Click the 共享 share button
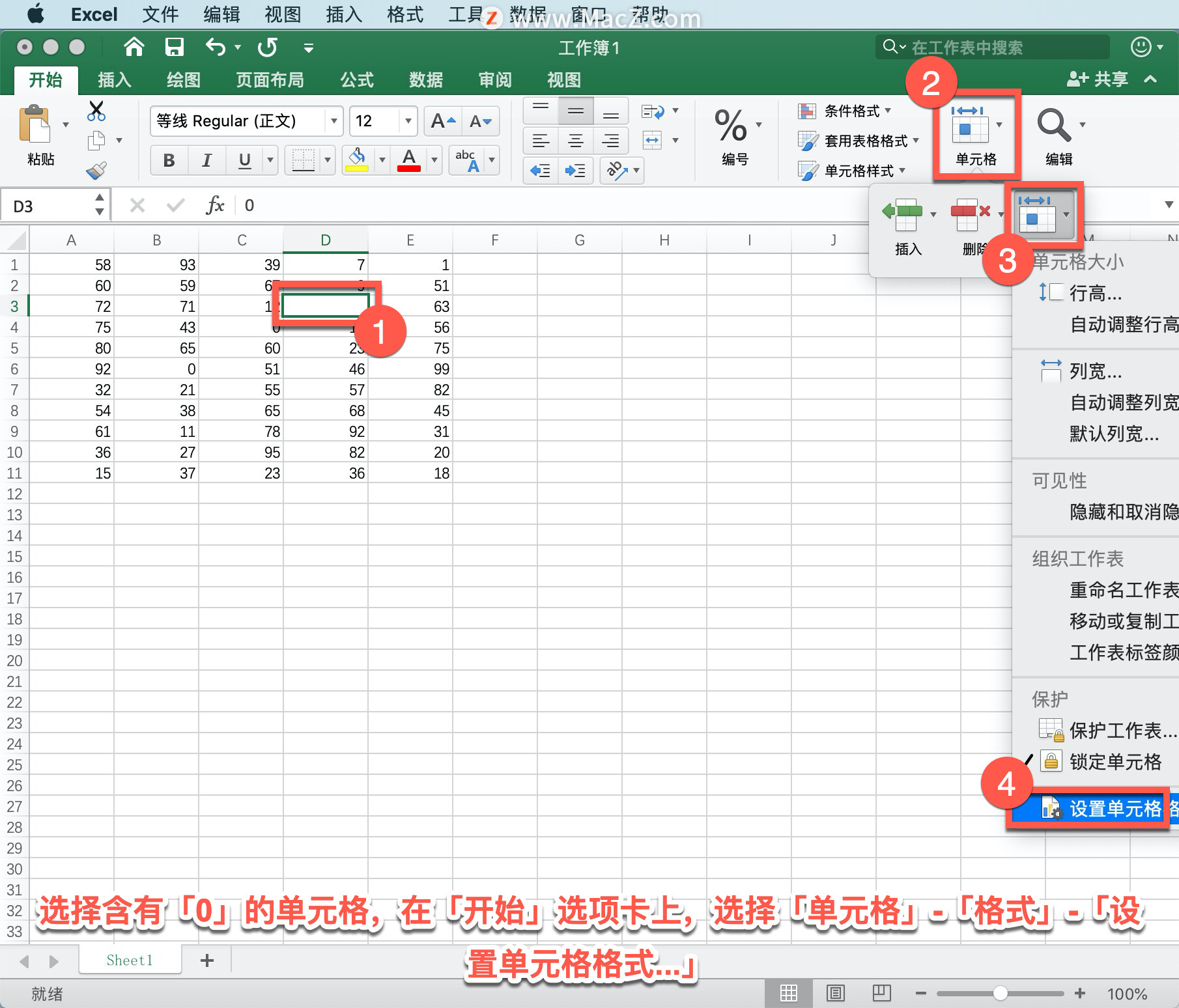The height and width of the screenshot is (1008, 1179). [x=1098, y=79]
